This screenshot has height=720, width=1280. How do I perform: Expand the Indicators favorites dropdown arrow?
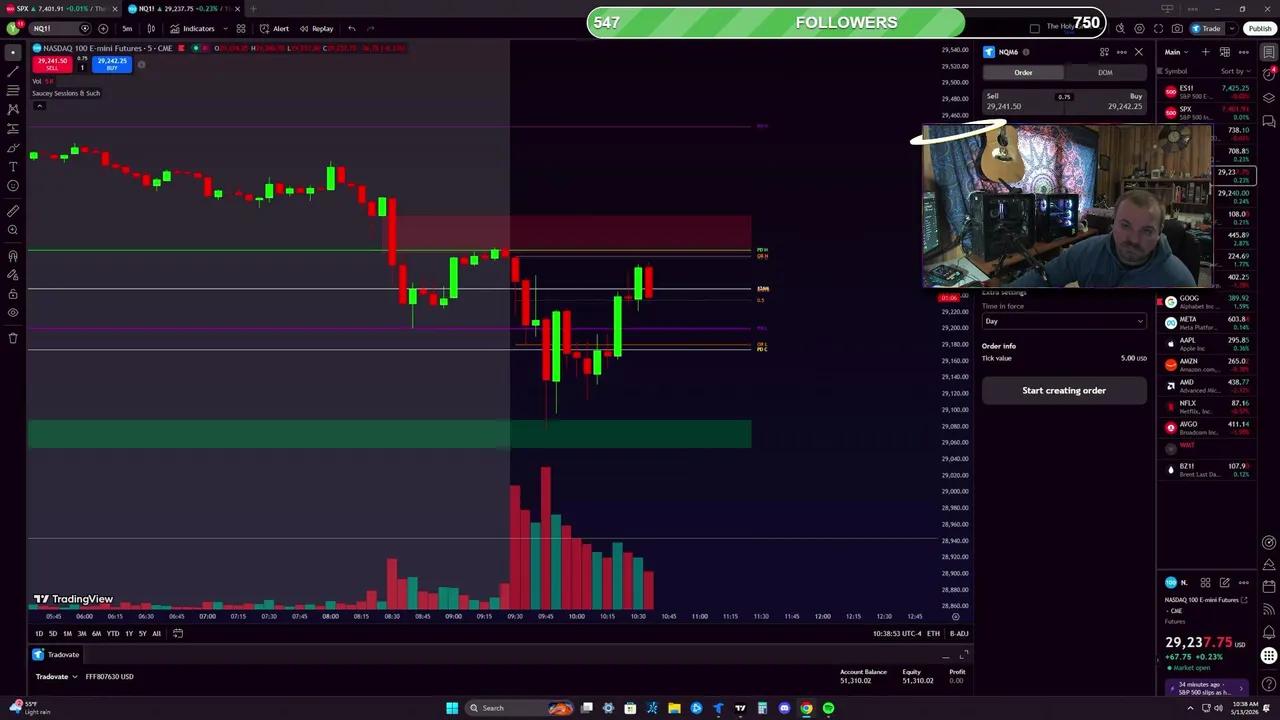[x=224, y=28]
